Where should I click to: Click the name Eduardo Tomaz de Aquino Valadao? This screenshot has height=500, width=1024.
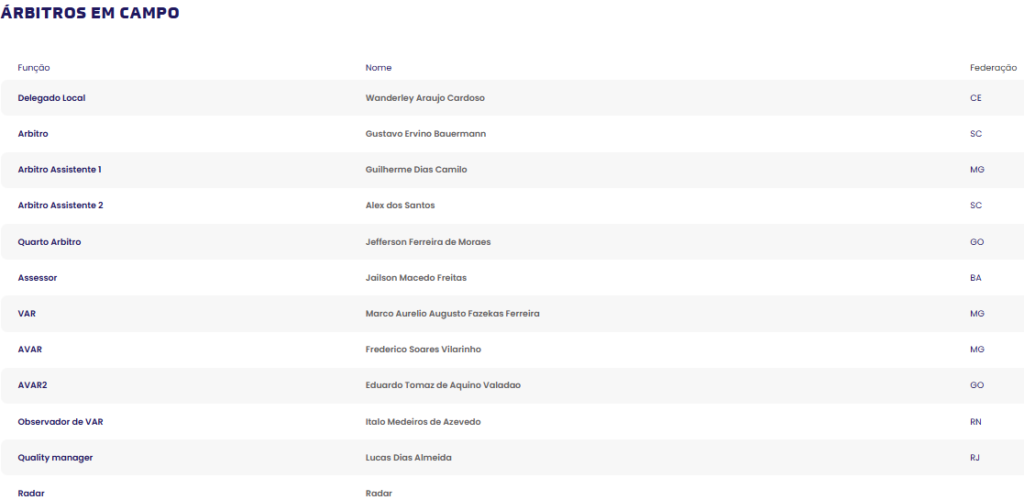[x=443, y=386]
